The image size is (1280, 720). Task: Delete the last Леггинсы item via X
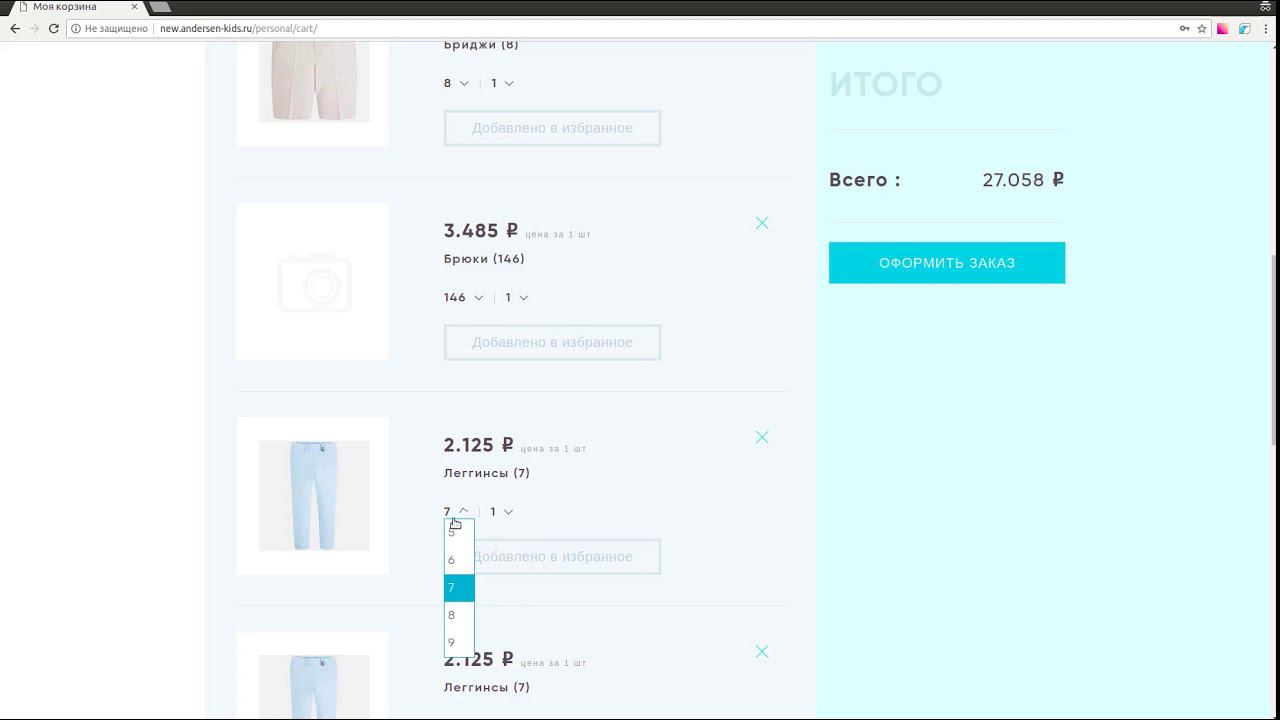pos(762,652)
